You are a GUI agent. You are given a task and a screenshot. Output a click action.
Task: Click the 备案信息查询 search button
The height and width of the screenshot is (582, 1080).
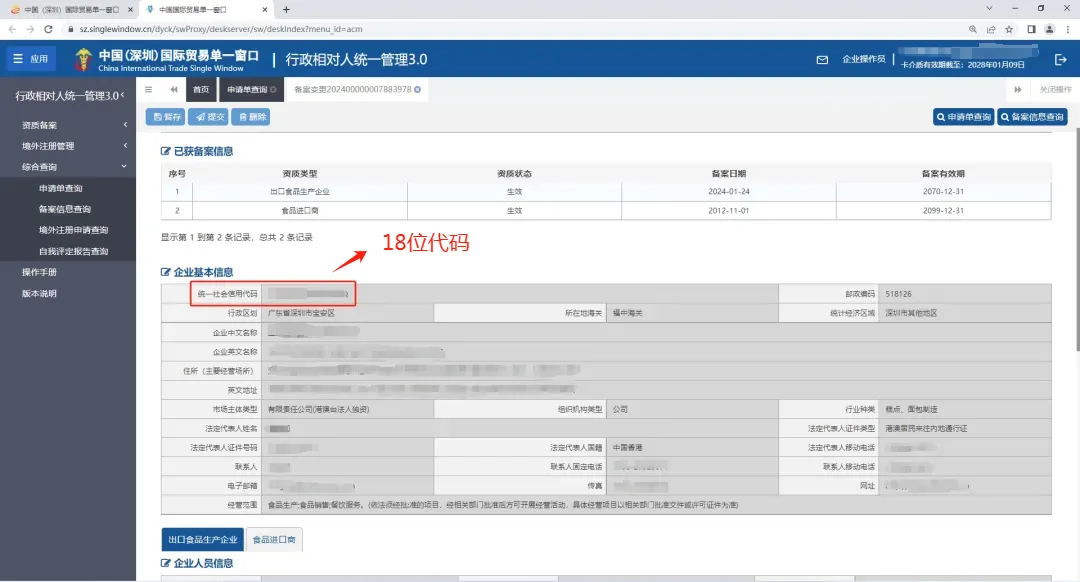[1032, 117]
